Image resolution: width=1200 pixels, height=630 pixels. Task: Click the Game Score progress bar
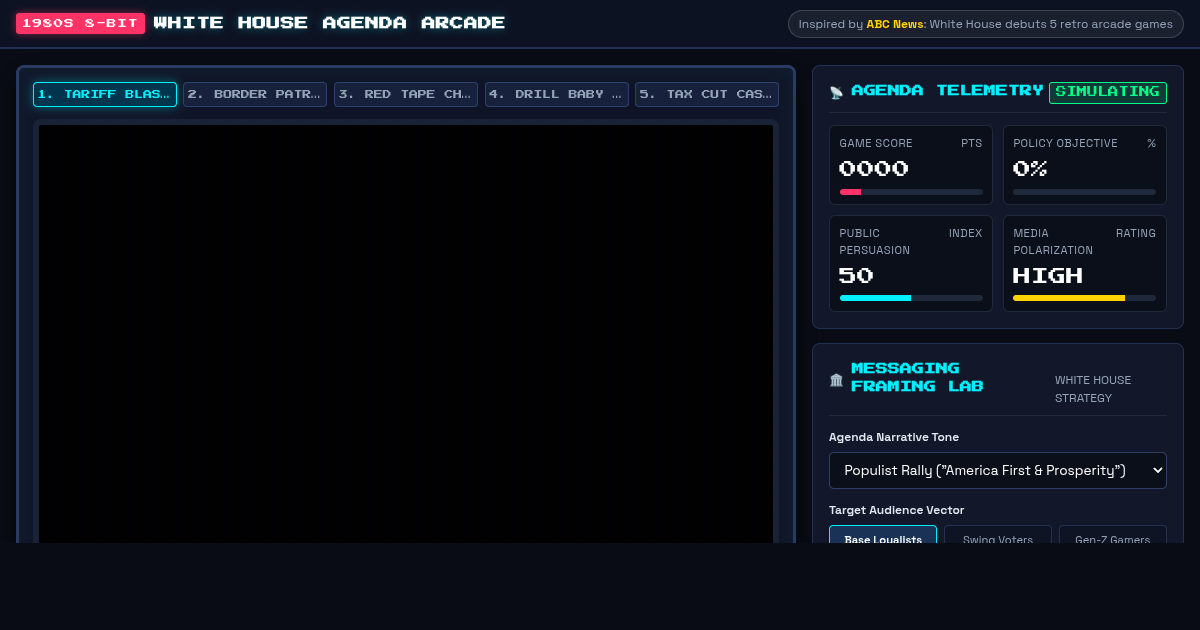911,192
